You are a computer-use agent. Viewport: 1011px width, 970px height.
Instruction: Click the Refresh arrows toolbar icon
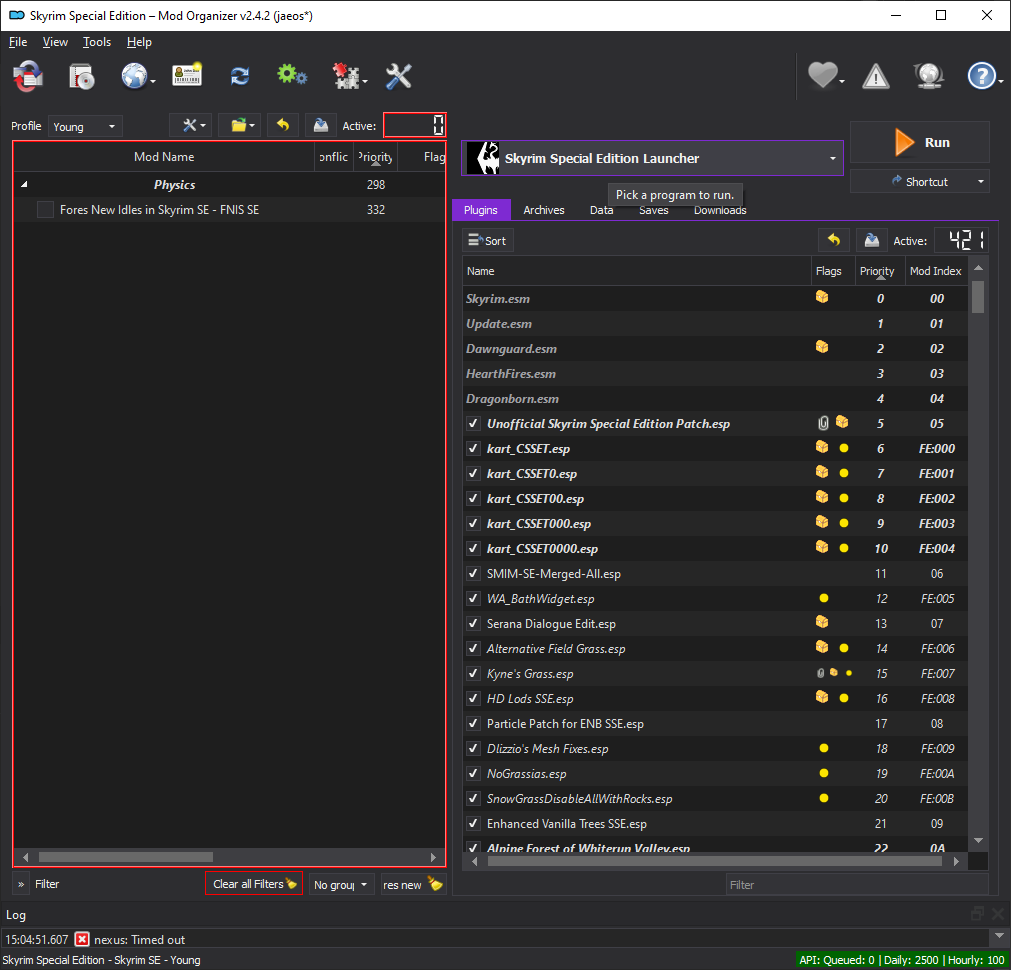240,76
